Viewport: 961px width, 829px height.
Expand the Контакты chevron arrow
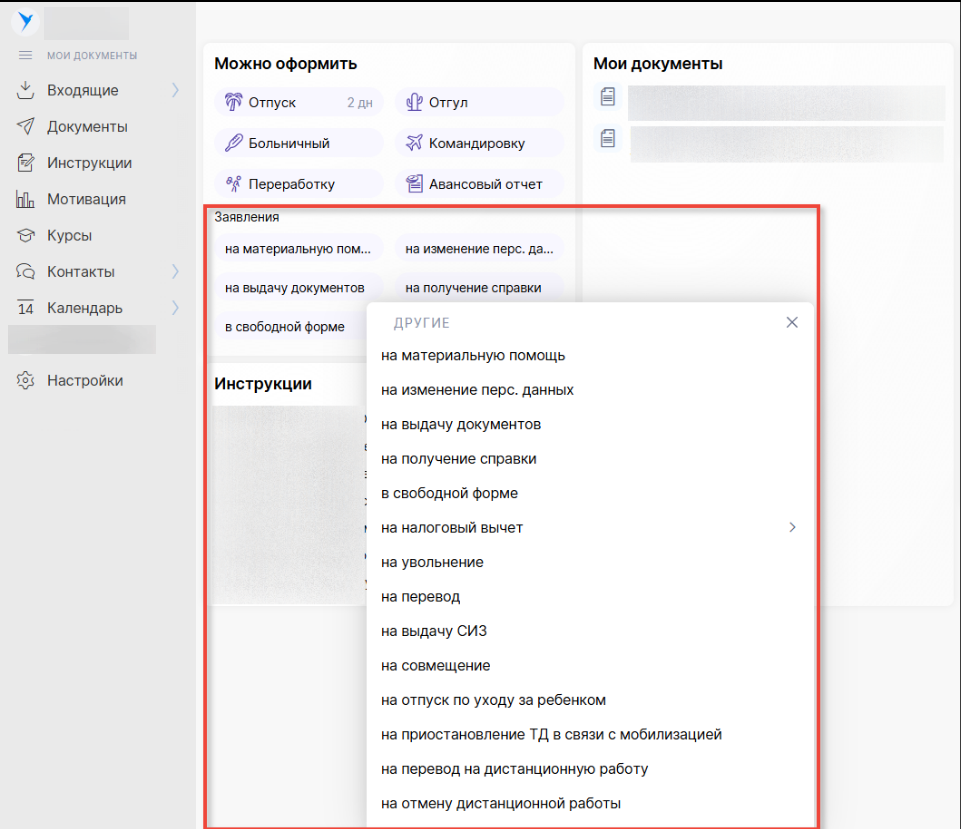tap(176, 272)
